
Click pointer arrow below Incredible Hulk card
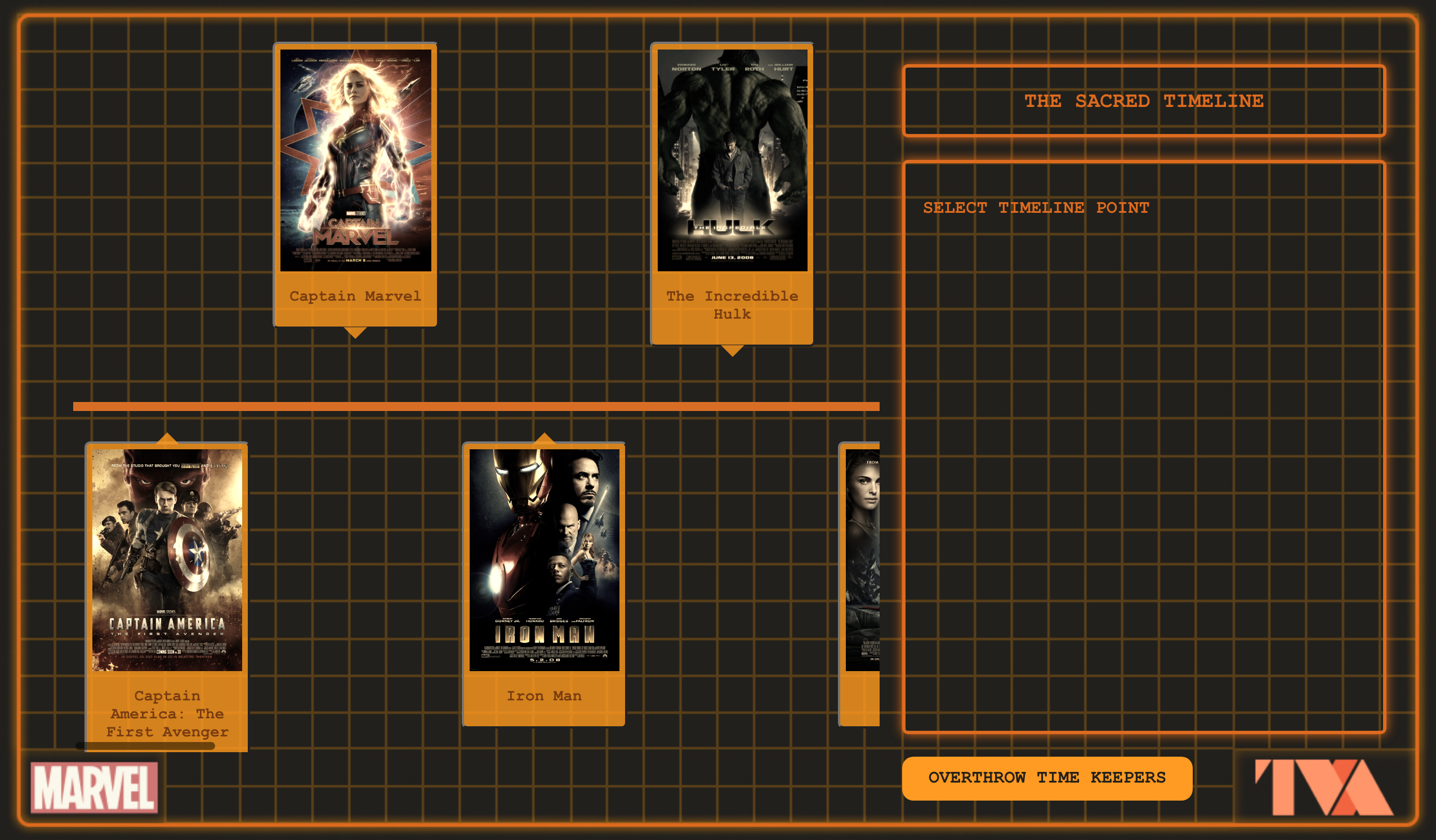tap(732, 350)
